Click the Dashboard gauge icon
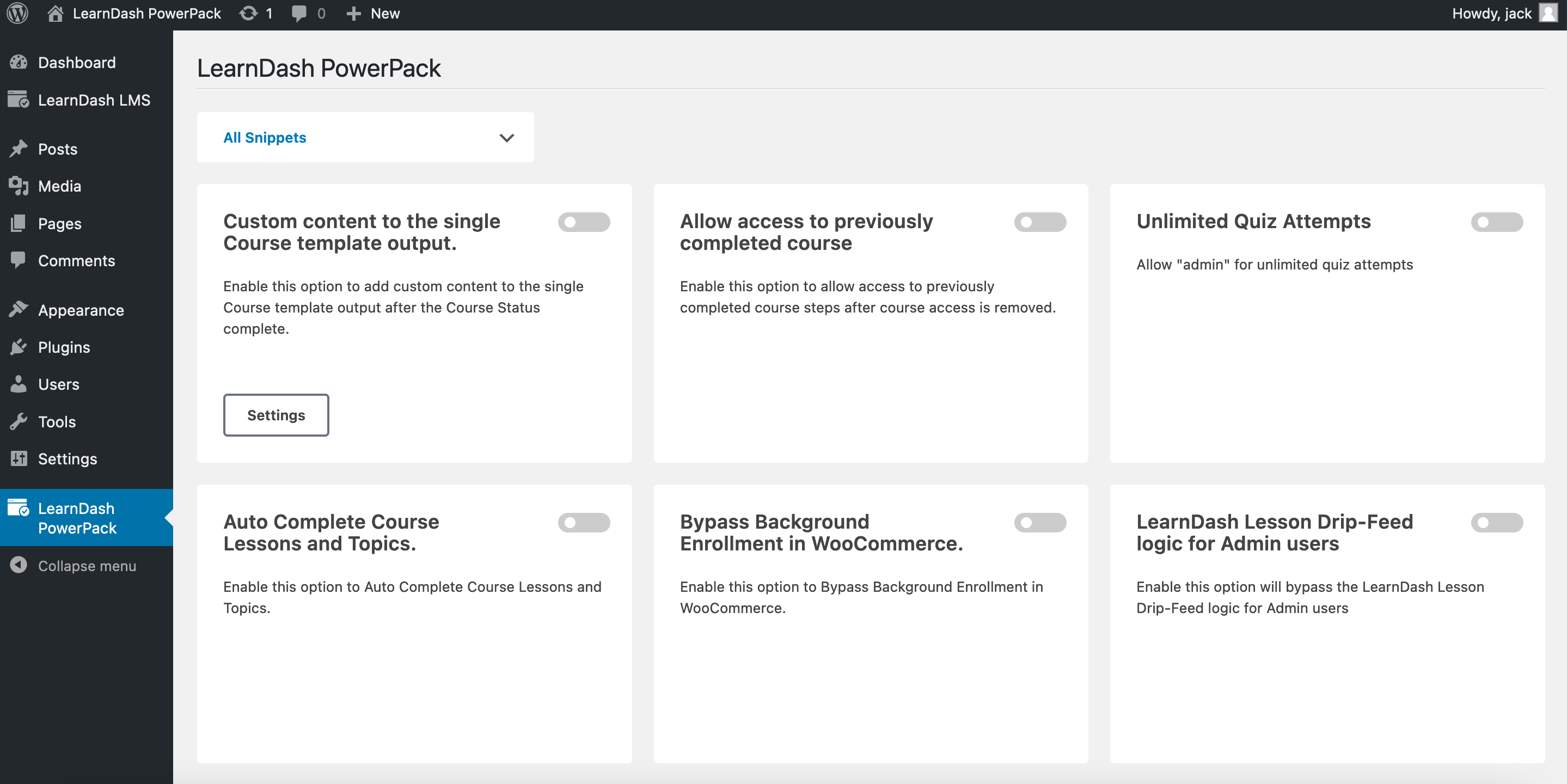 pyautogui.click(x=19, y=62)
